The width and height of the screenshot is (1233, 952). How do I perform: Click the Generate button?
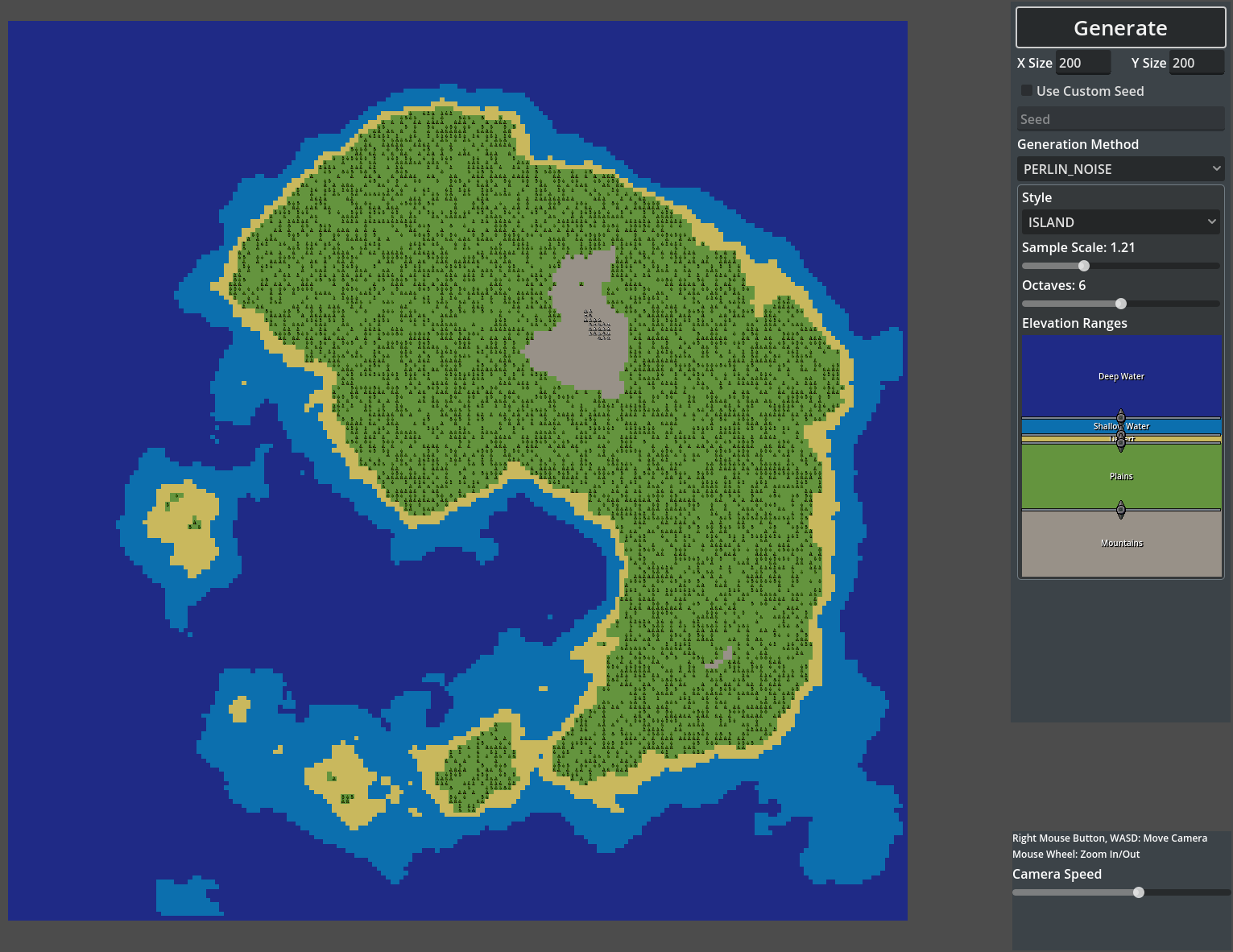[x=1120, y=28]
